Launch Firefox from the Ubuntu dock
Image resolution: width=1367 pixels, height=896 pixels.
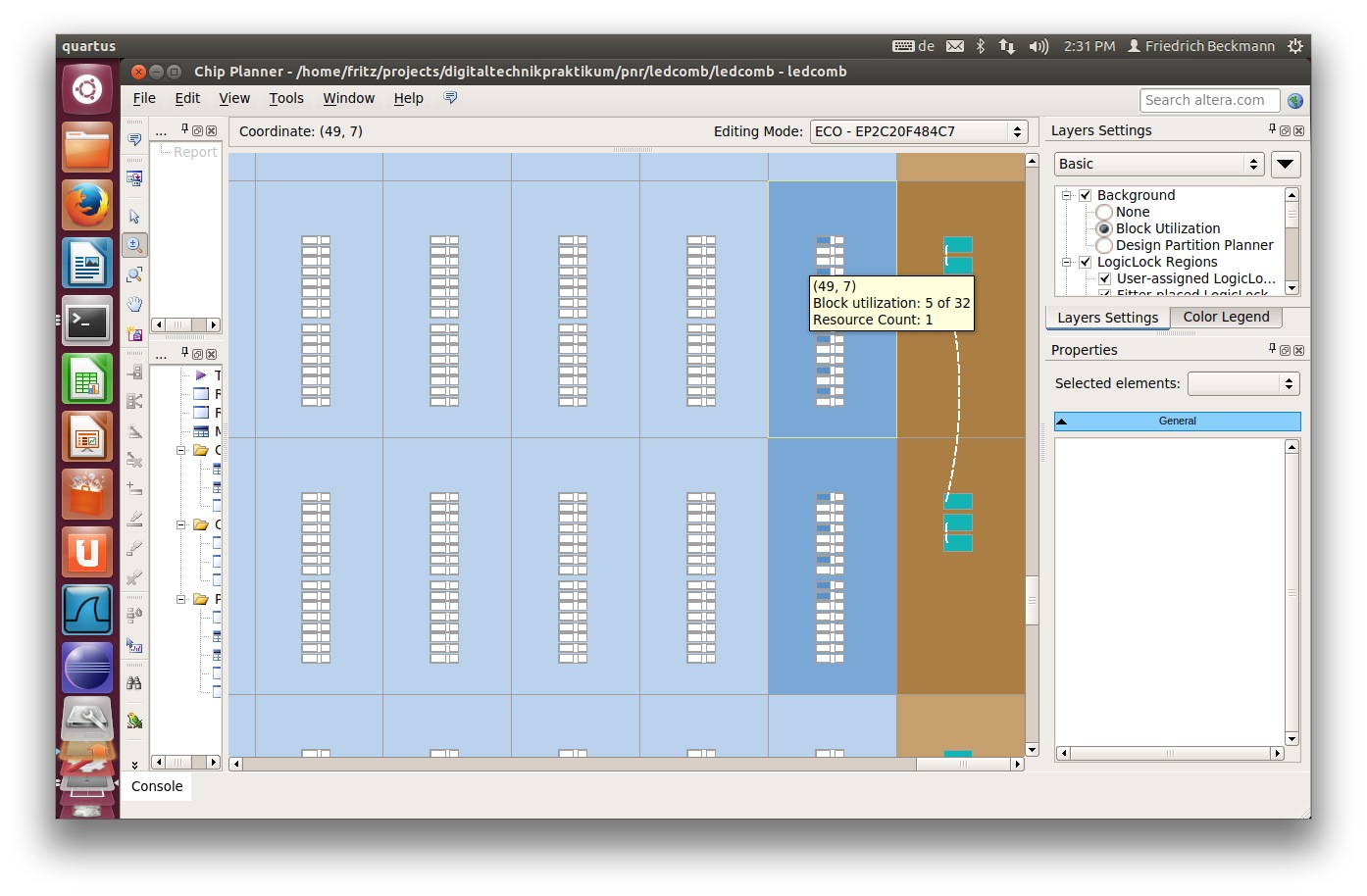(87, 206)
